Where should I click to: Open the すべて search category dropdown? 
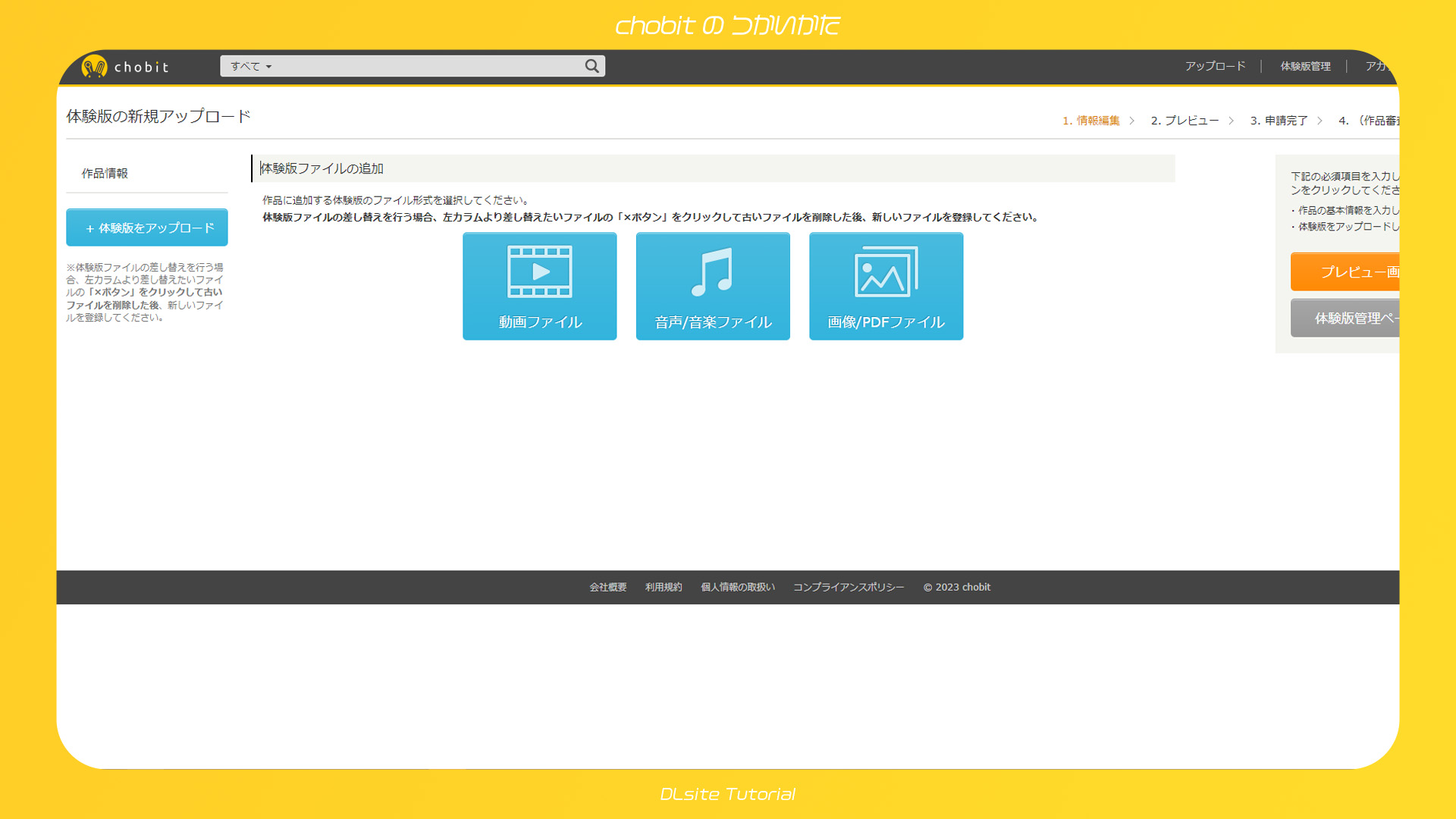pyautogui.click(x=251, y=66)
